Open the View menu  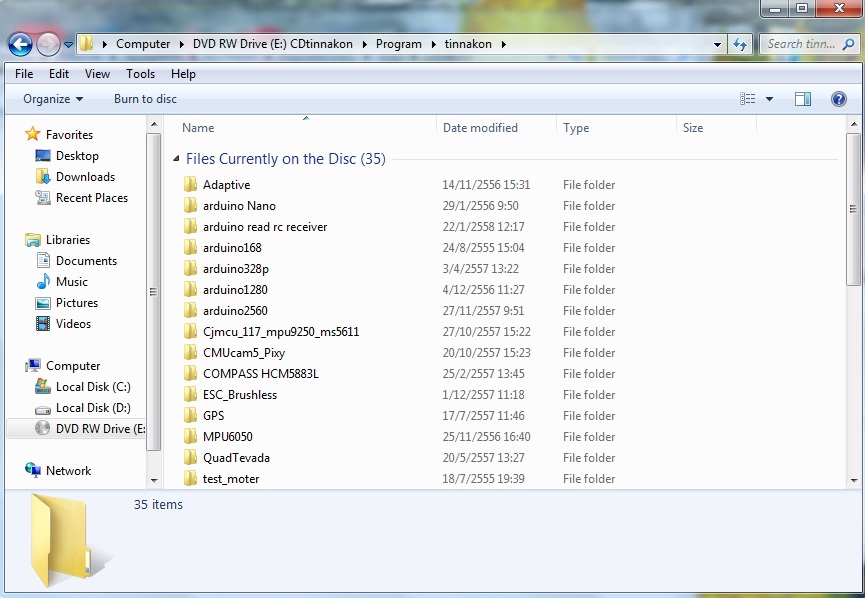(x=97, y=74)
